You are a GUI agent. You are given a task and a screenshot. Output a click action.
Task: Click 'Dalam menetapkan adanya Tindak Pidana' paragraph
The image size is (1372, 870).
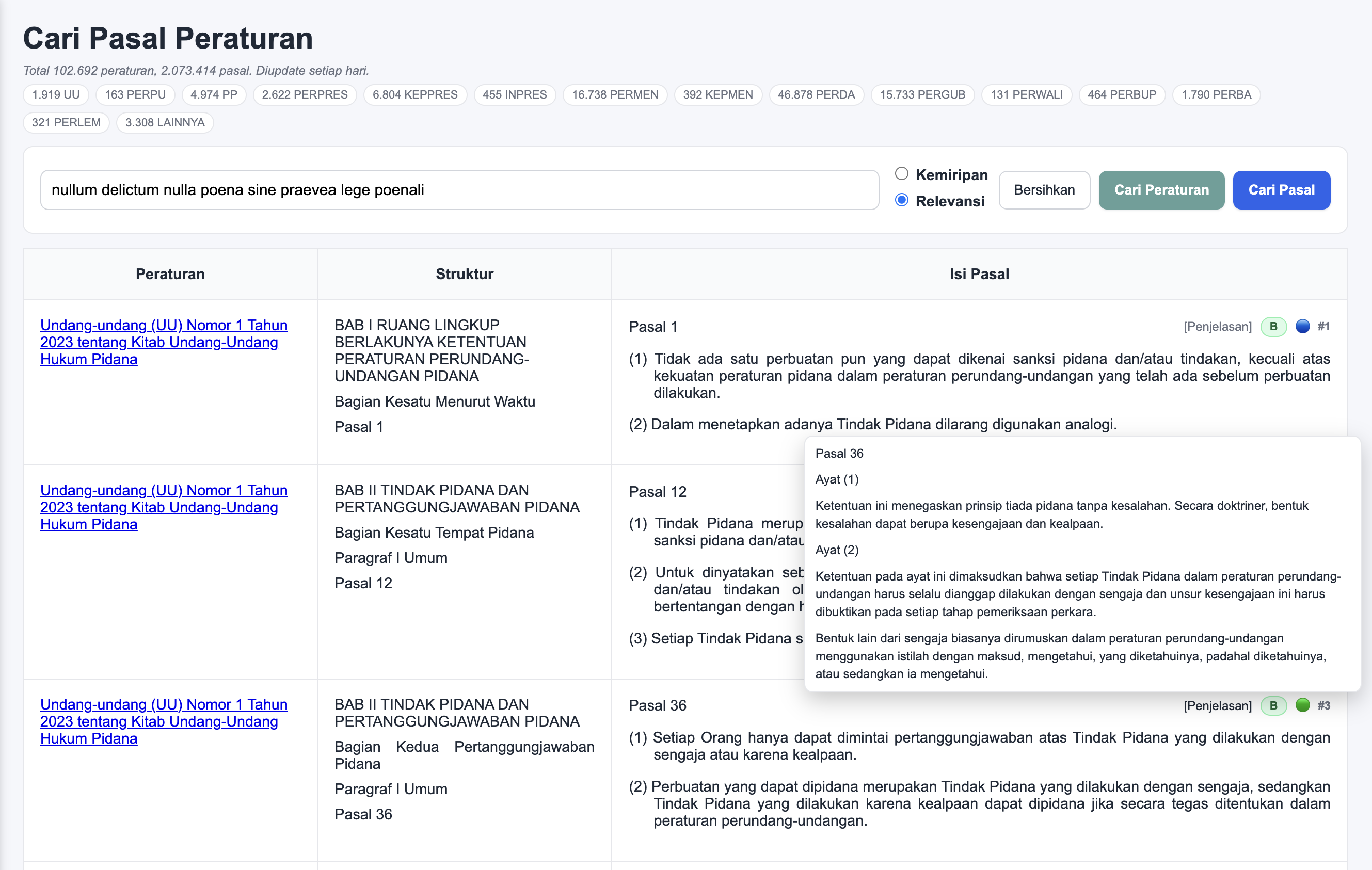click(x=873, y=425)
